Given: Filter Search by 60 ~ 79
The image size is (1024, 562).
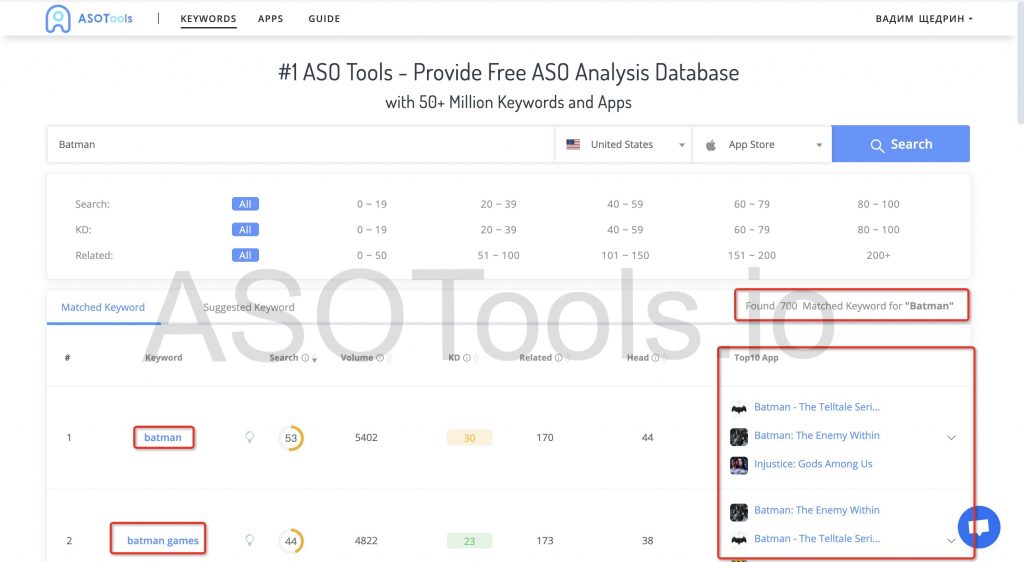Looking at the screenshot, I should point(752,204).
